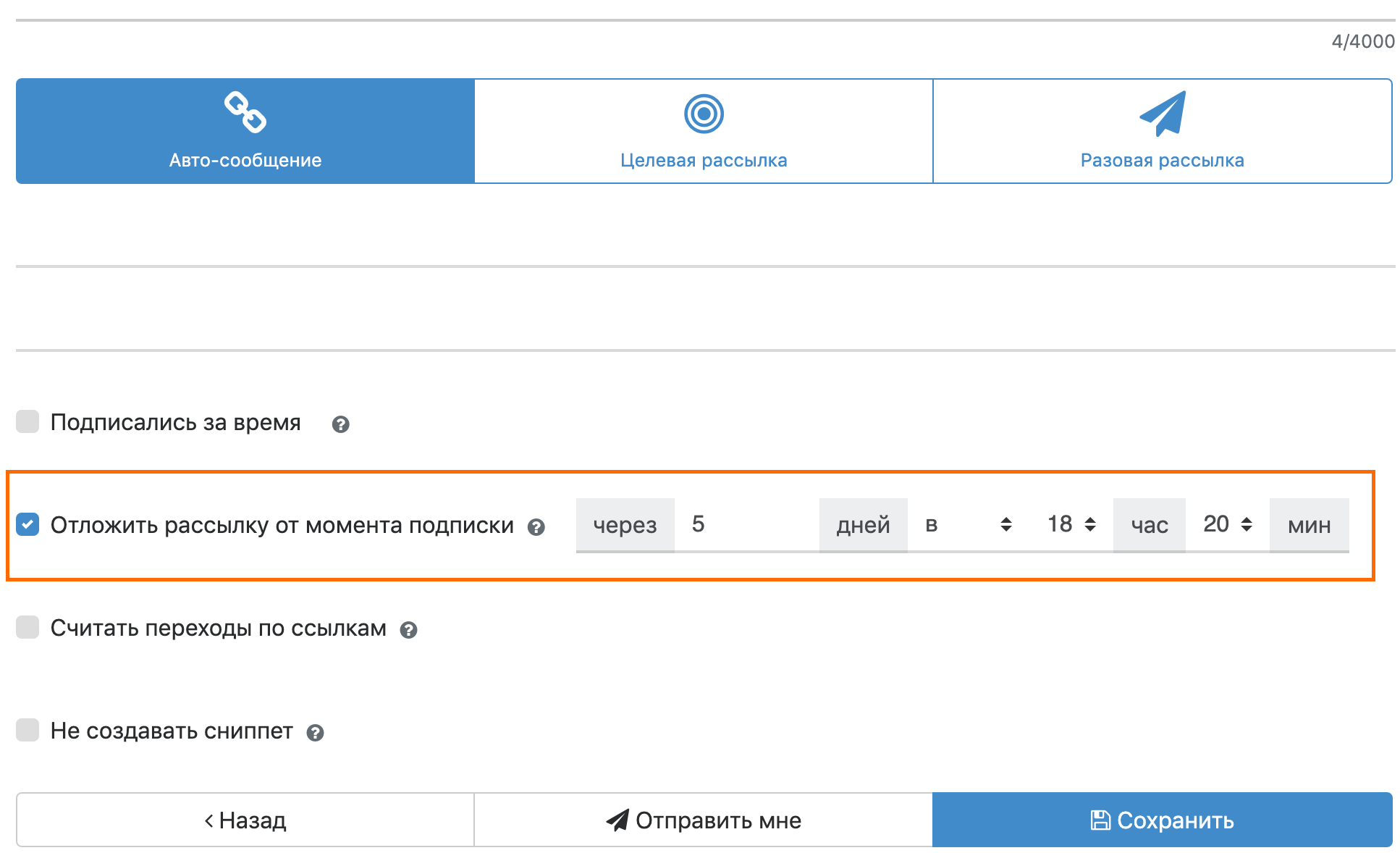
Task: Show help for Считать переходы по ссылкам
Action: pyautogui.click(x=408, y=630)
